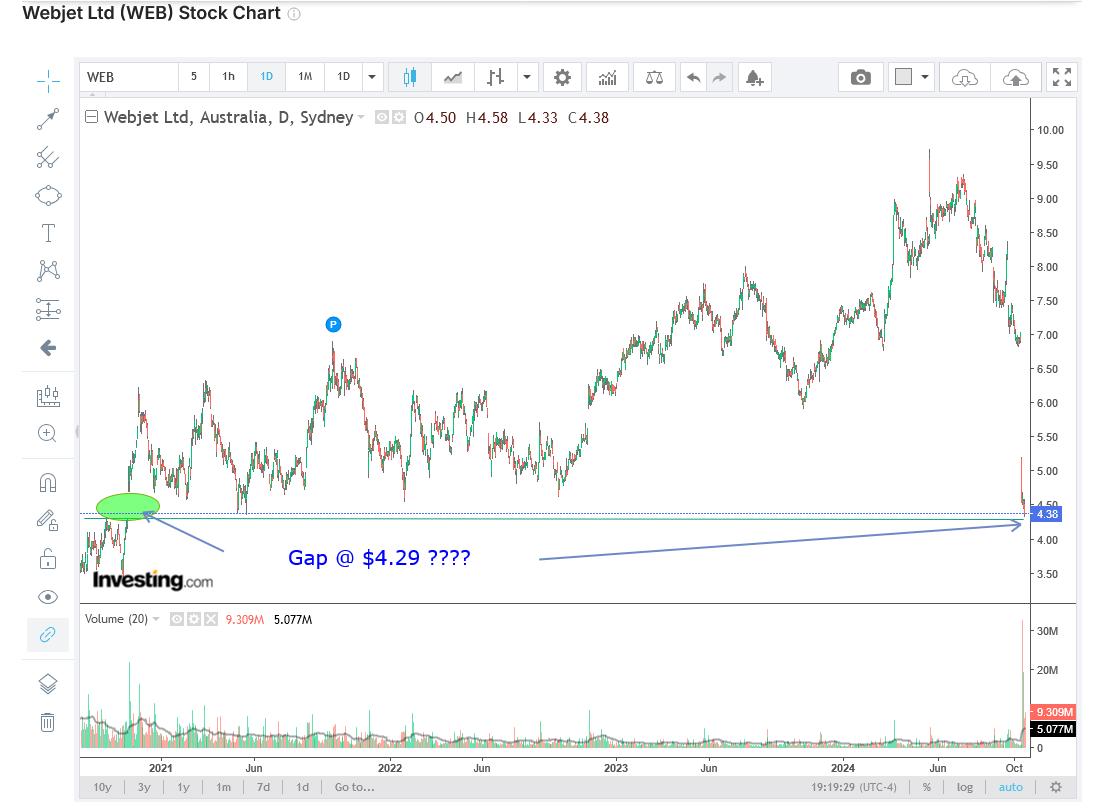Screen dimensions: 1109x802
Task: Expand the layout dropdown arrow
Action: pos(924,77)
